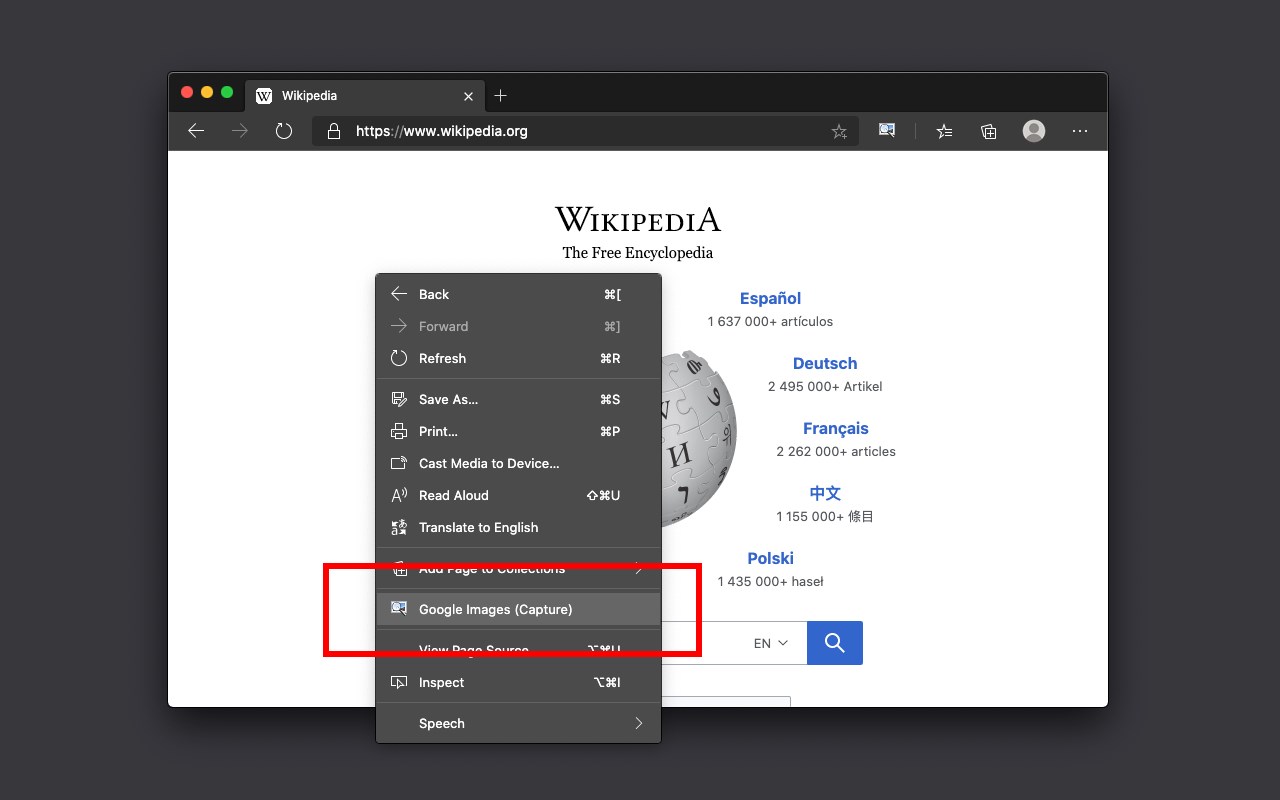Click "2 262 000+ articles" text
The image size is (1280, 800).
coord(836,451)
